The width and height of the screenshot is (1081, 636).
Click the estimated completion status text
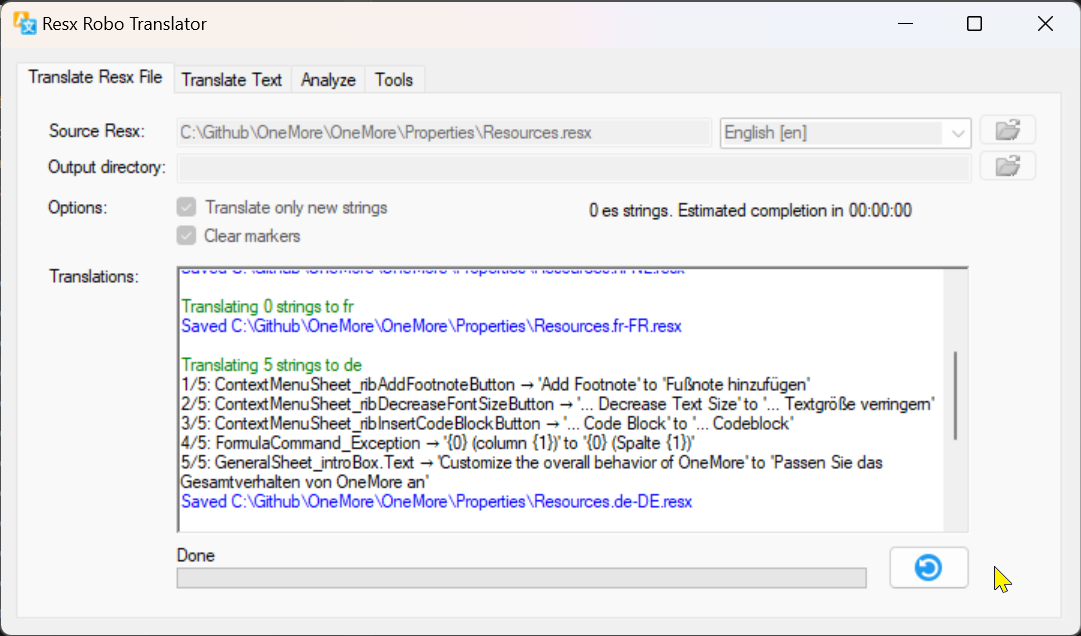tap(750, 211)
